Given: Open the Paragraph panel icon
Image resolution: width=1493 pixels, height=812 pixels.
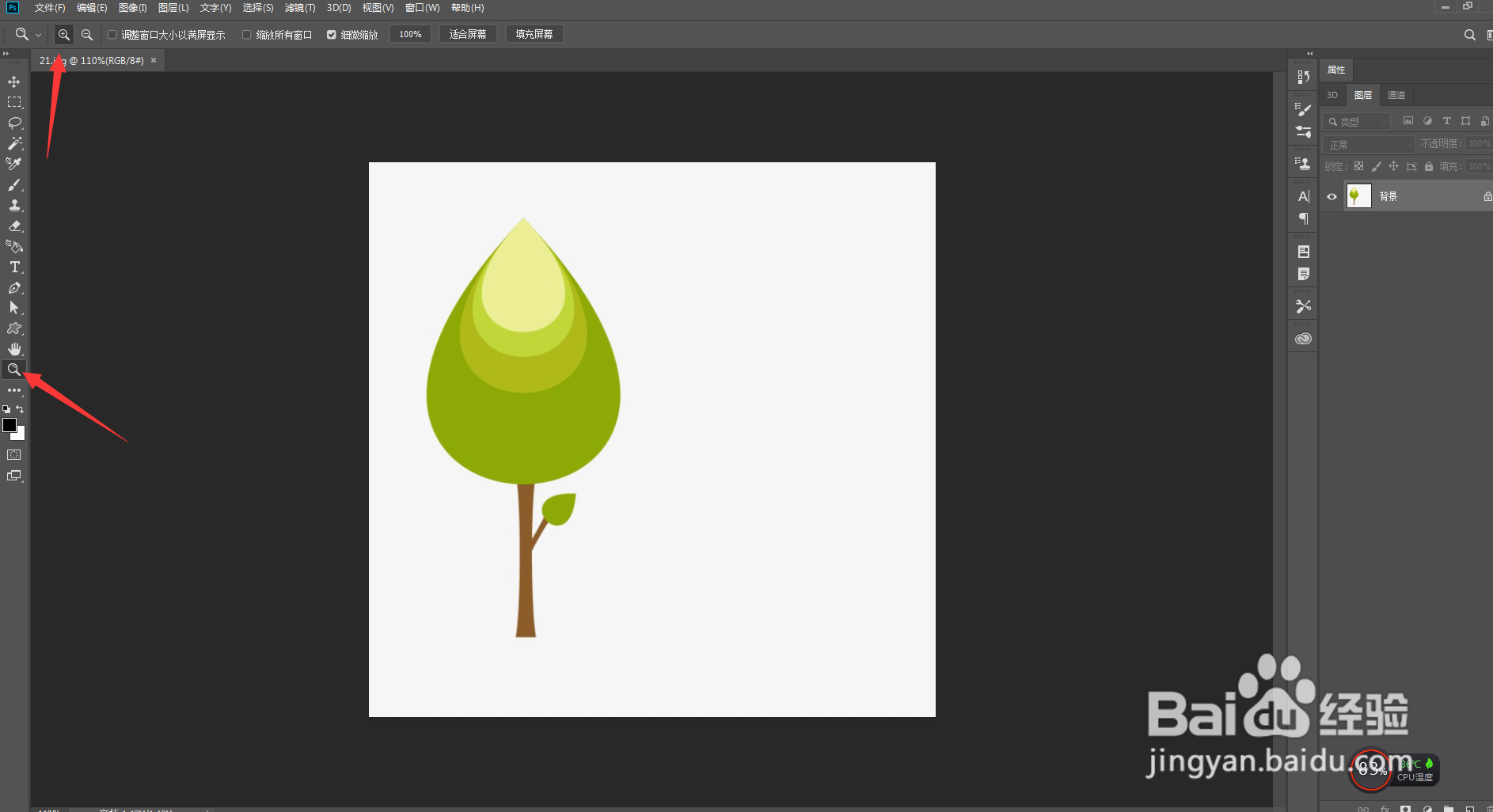Looking at the screenshot, I should click(1304, 218).
